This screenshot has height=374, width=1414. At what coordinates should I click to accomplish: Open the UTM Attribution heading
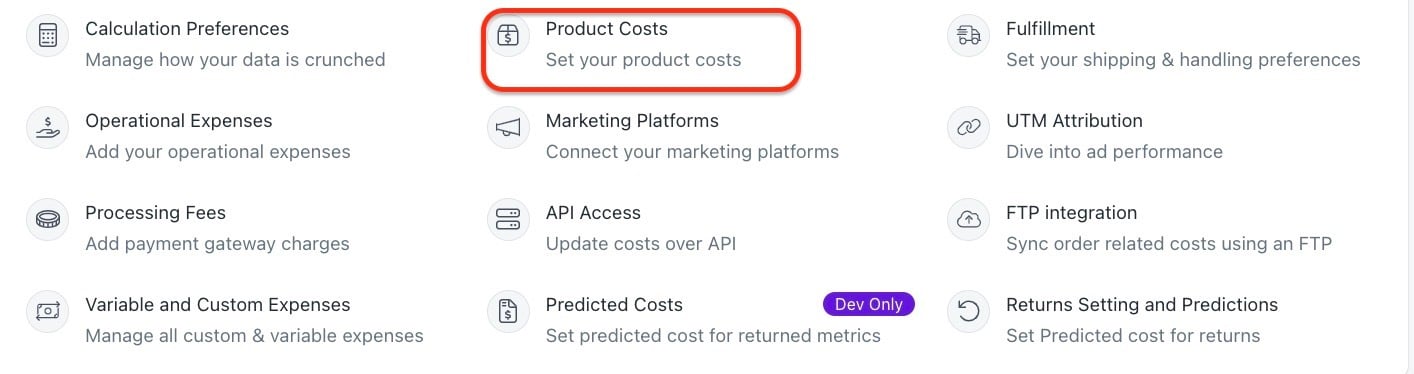click(x=1074, y=121)
